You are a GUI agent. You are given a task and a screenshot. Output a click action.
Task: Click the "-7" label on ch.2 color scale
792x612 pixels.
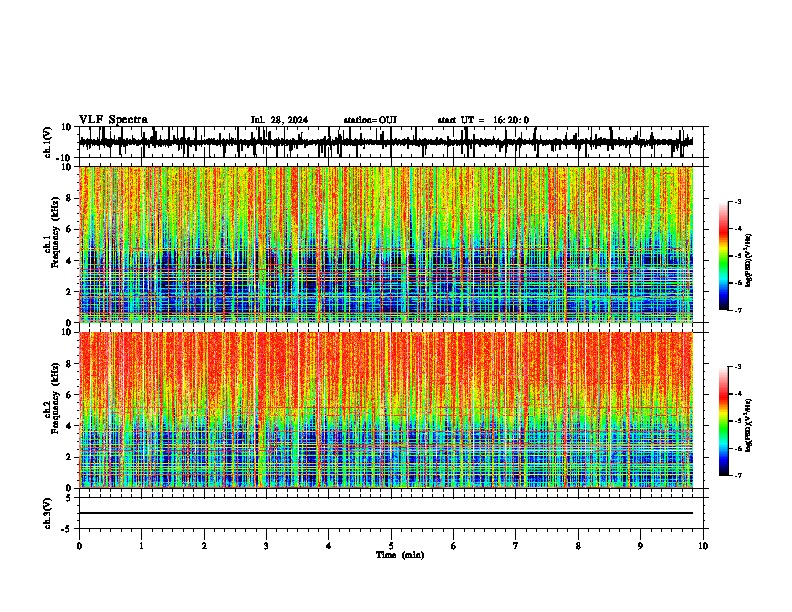(738, 475)
